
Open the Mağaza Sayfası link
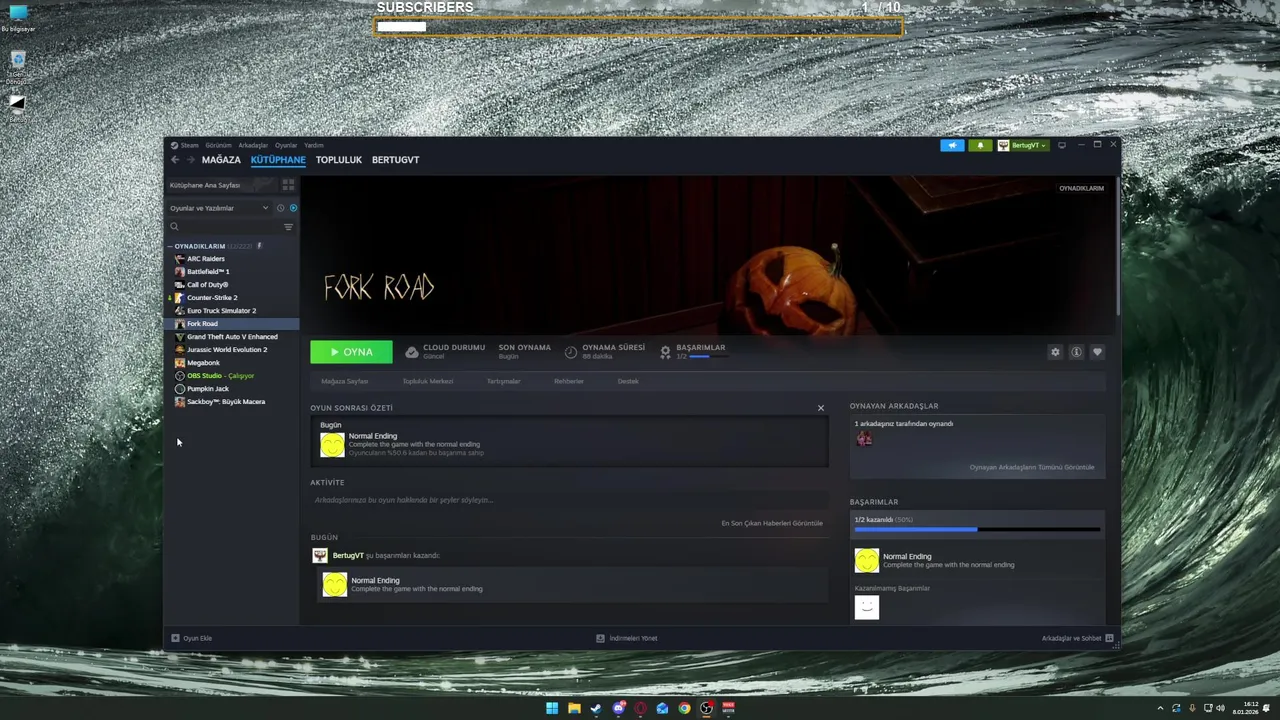click(344, 381)
